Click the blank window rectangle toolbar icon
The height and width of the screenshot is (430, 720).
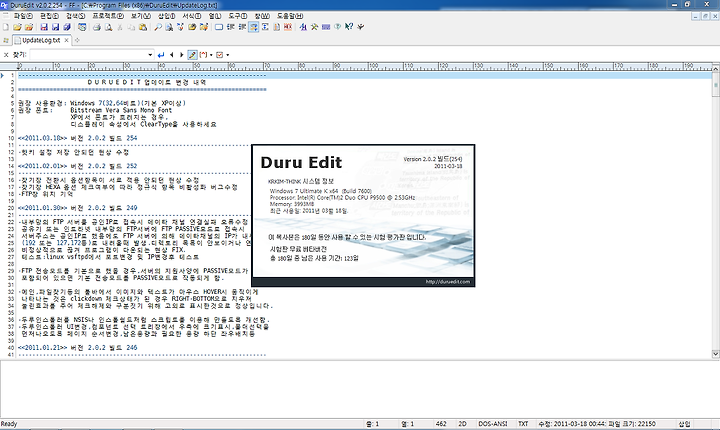coord(219,27)
